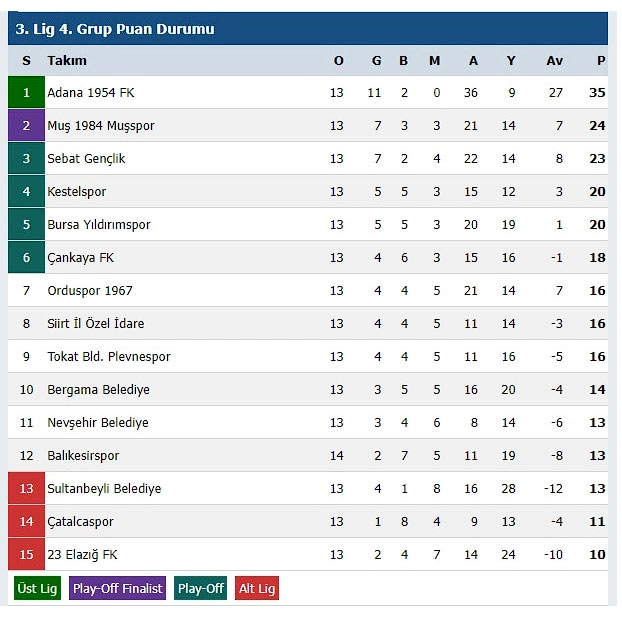Open the Adana 1954 FK team link
The image size is (622, 625).
(x=91, y=93)
